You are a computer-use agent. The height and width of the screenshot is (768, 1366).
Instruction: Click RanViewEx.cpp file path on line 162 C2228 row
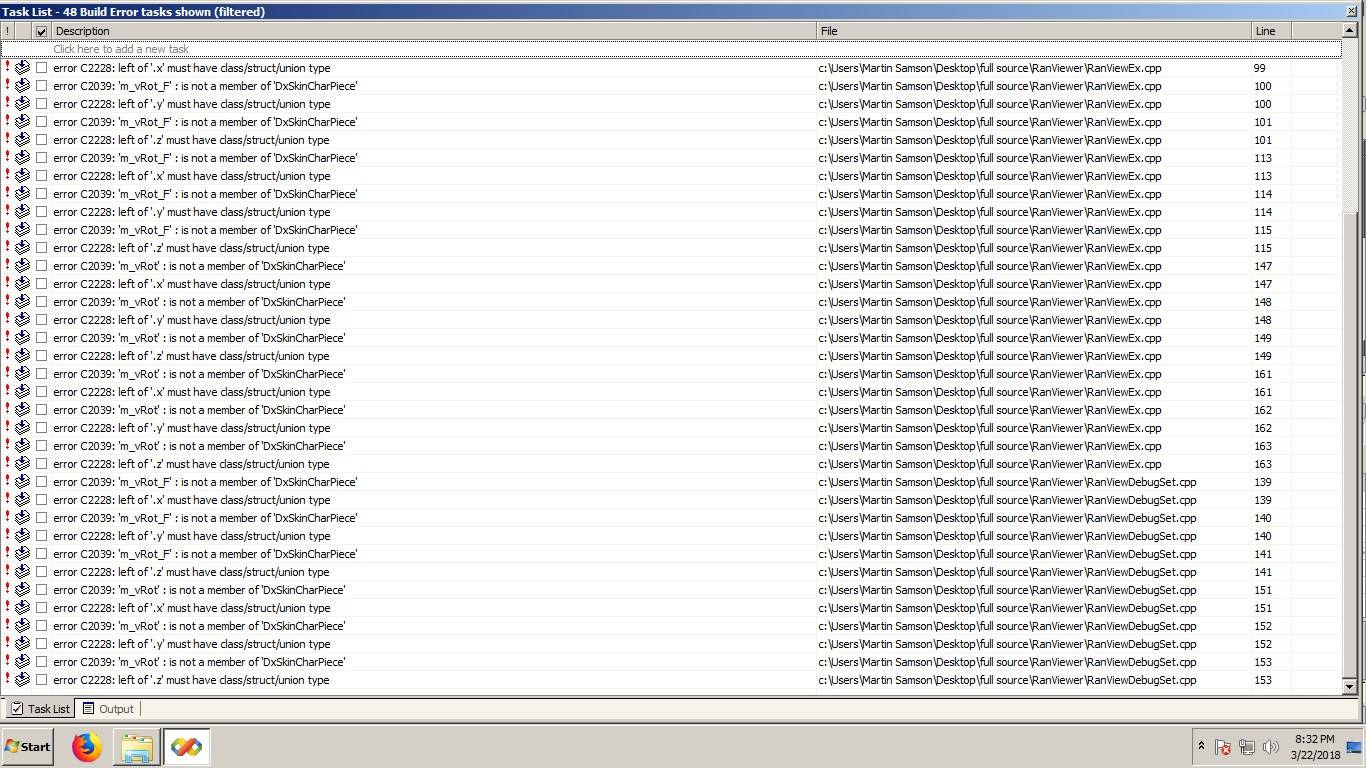tap(990, 428)
